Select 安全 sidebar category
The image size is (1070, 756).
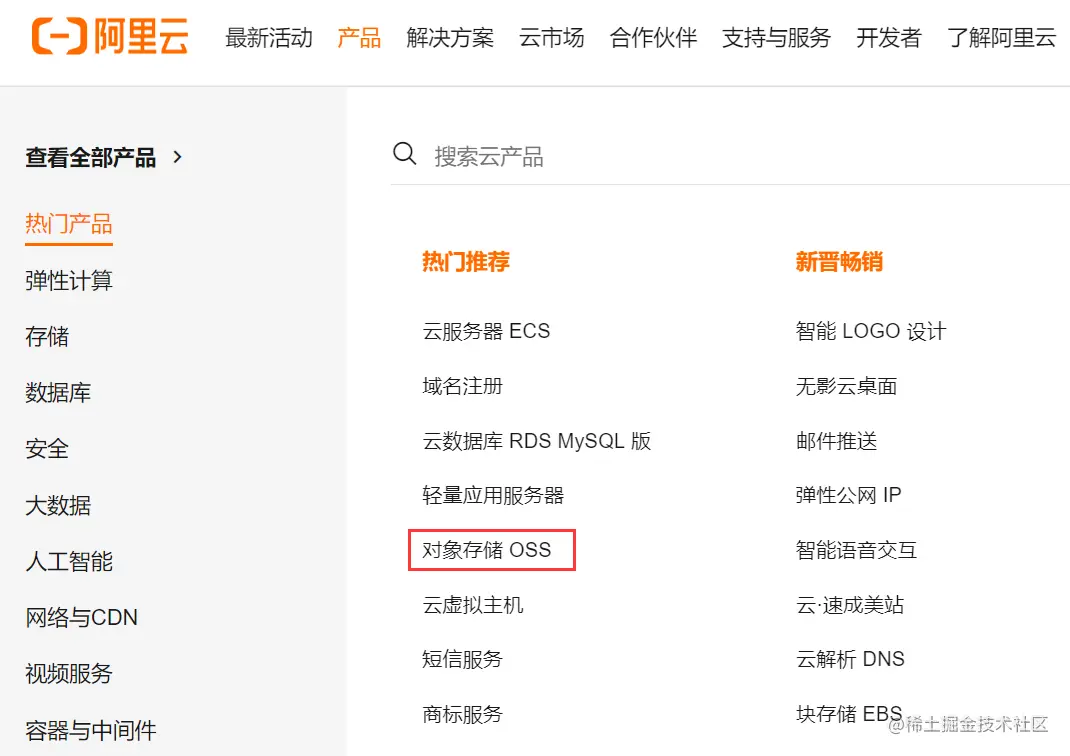tap(47, 449)
